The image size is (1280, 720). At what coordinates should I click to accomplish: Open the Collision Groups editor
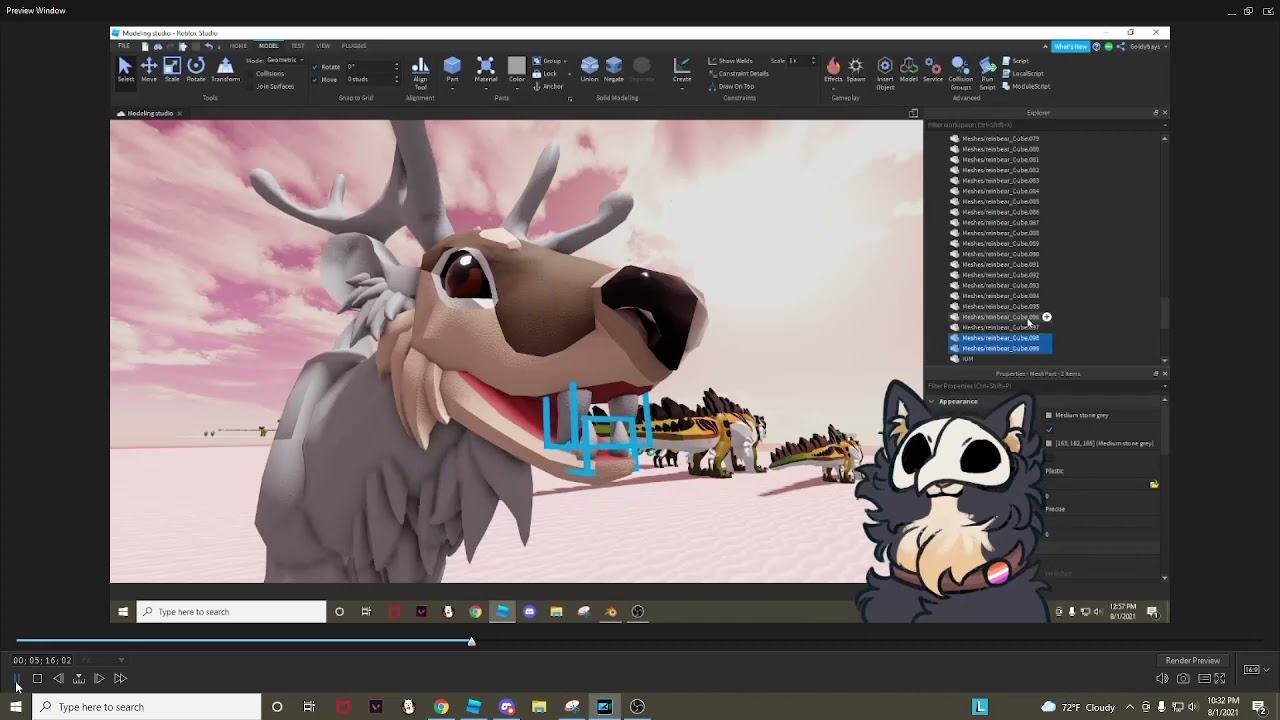pos(961,73)
